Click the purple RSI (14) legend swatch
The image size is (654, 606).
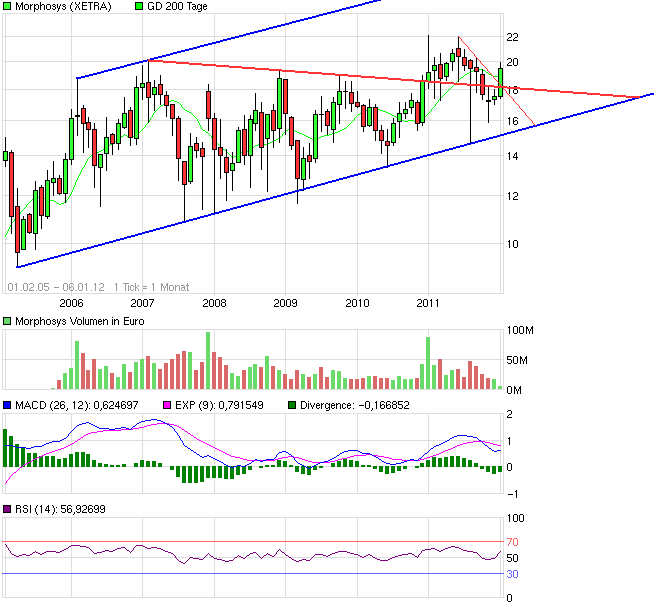tap(7, 509)
